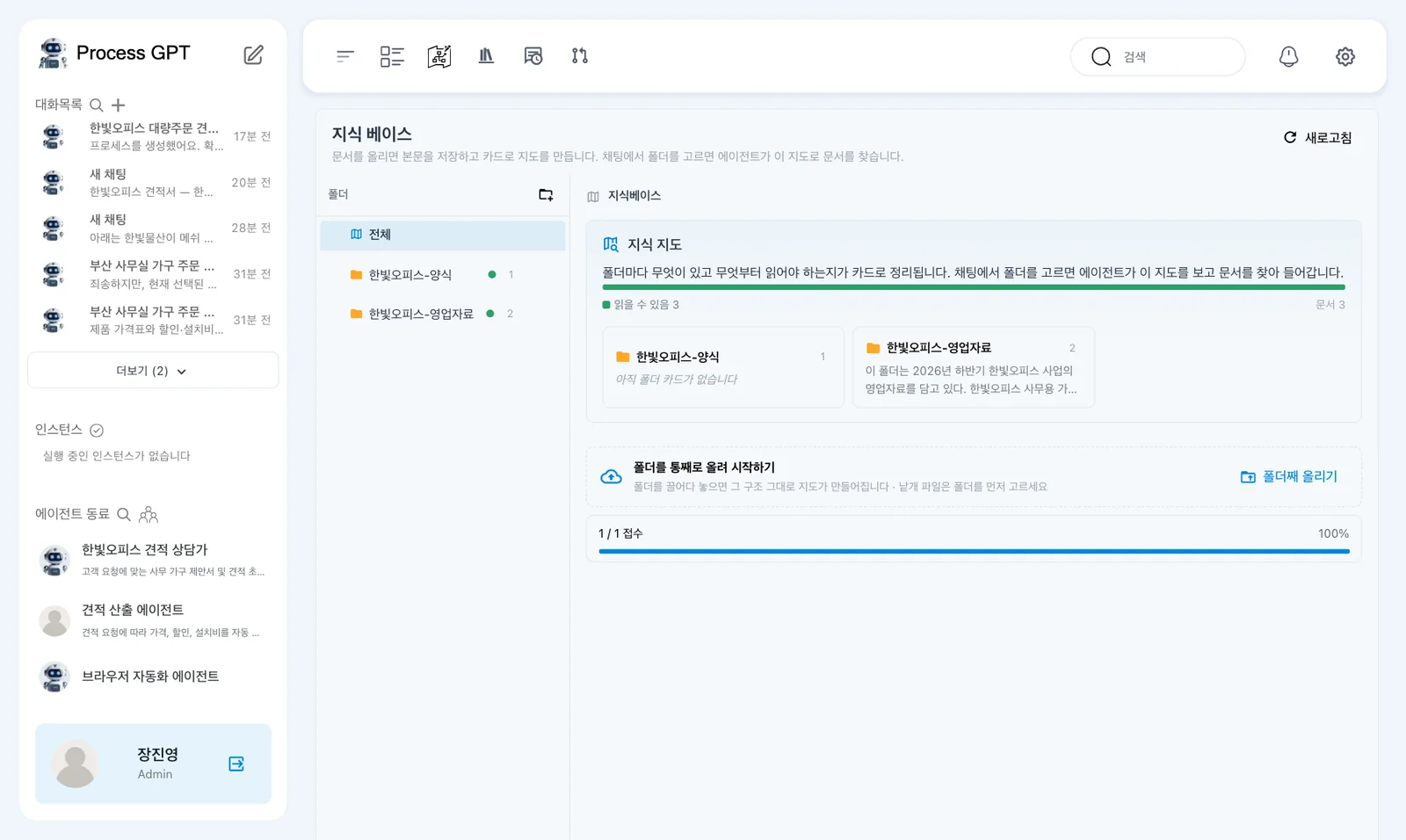Click the 폴더째 올리기 upload button
The width and height of the screenshot is (1406, 840).
pyautogui.click(x=1289, y=476)
